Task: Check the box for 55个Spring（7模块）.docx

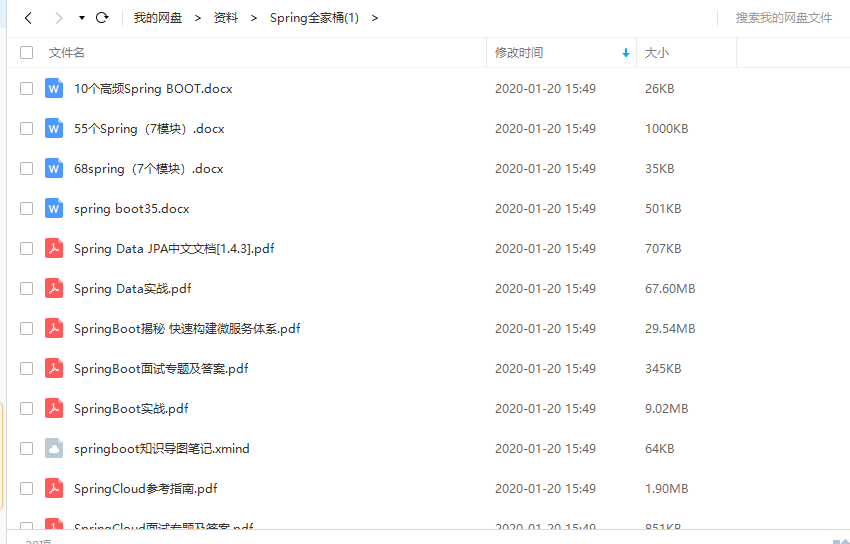Action: (x=26, y=128)
